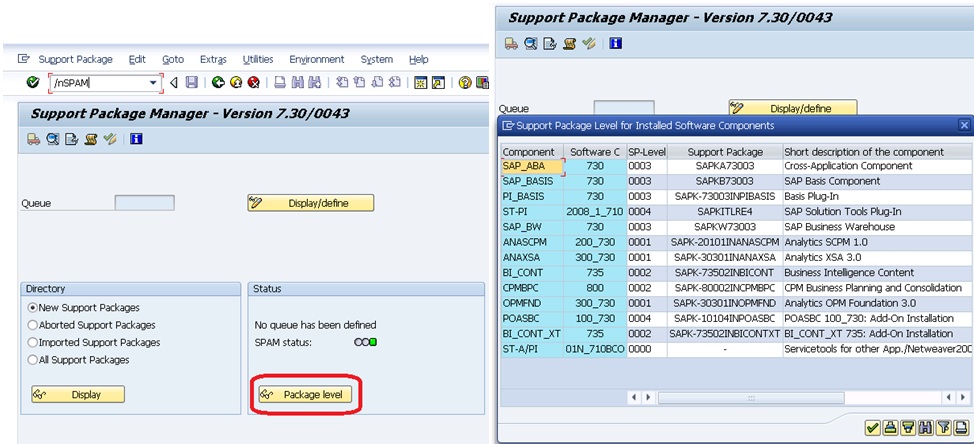Click the yellow Exit up-arrow icon

pos(235,82)
